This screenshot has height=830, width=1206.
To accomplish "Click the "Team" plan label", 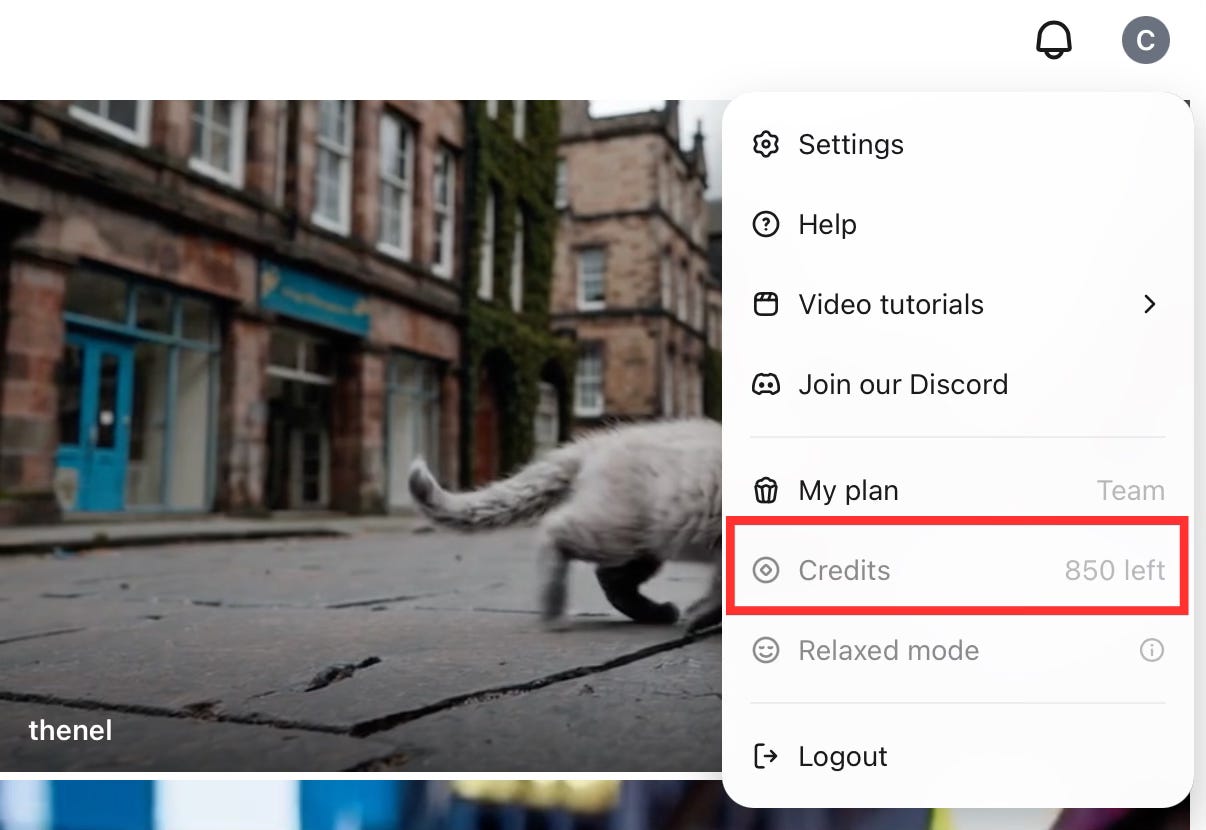I will coord(1131,490).
